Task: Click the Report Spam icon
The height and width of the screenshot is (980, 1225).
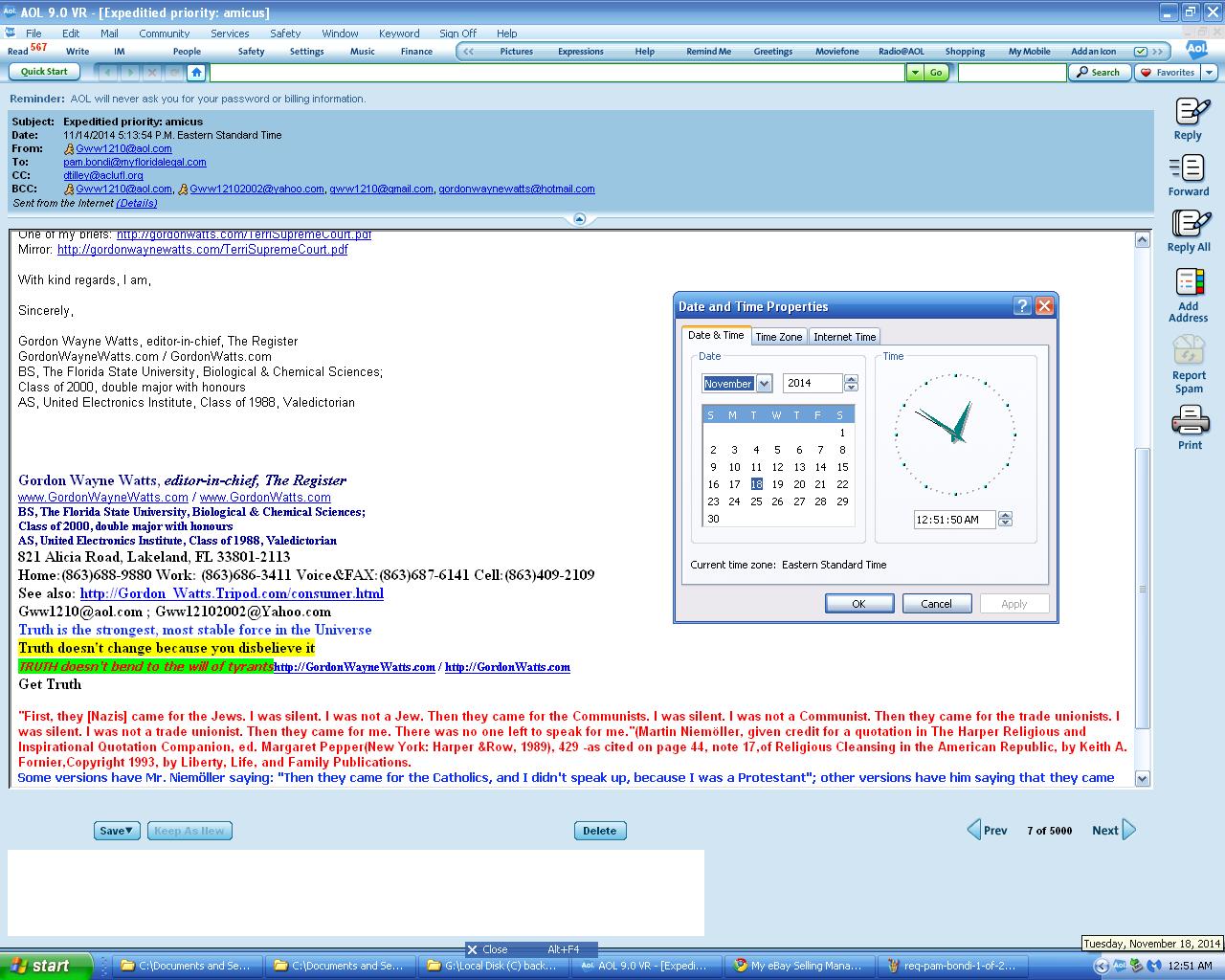Action: 1189,350
